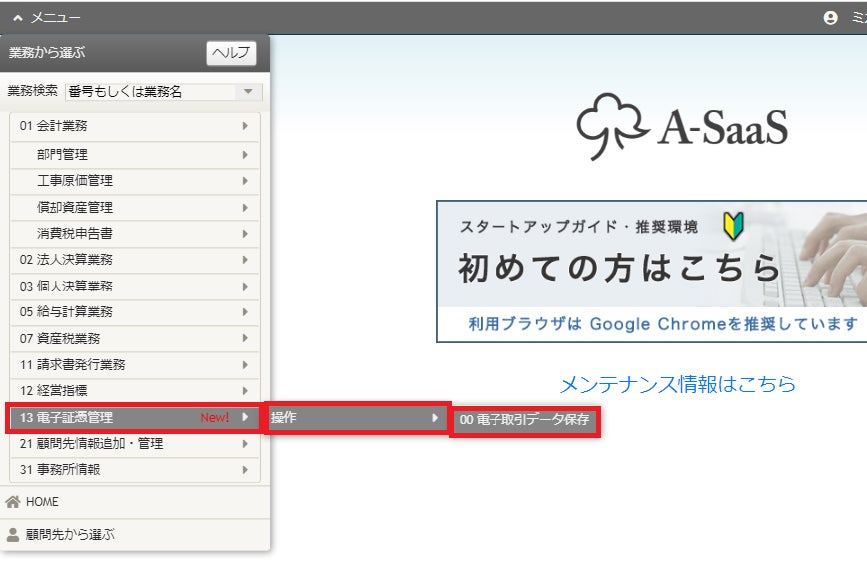The width and height of the screenshot is (867, 581).
Task: Expand the 消費税申告書 submenu arrow
Action: [x=245, y=234]
